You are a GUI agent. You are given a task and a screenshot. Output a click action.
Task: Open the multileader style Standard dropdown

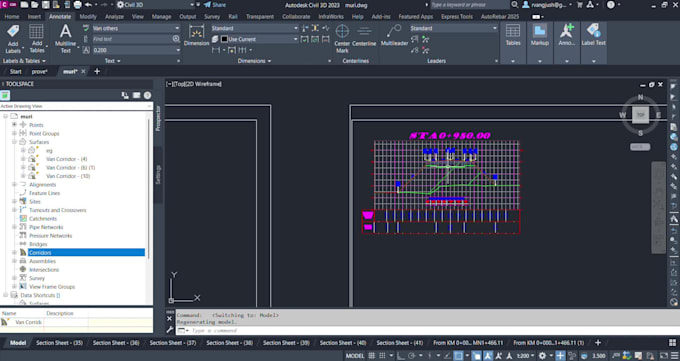[494, 28]
